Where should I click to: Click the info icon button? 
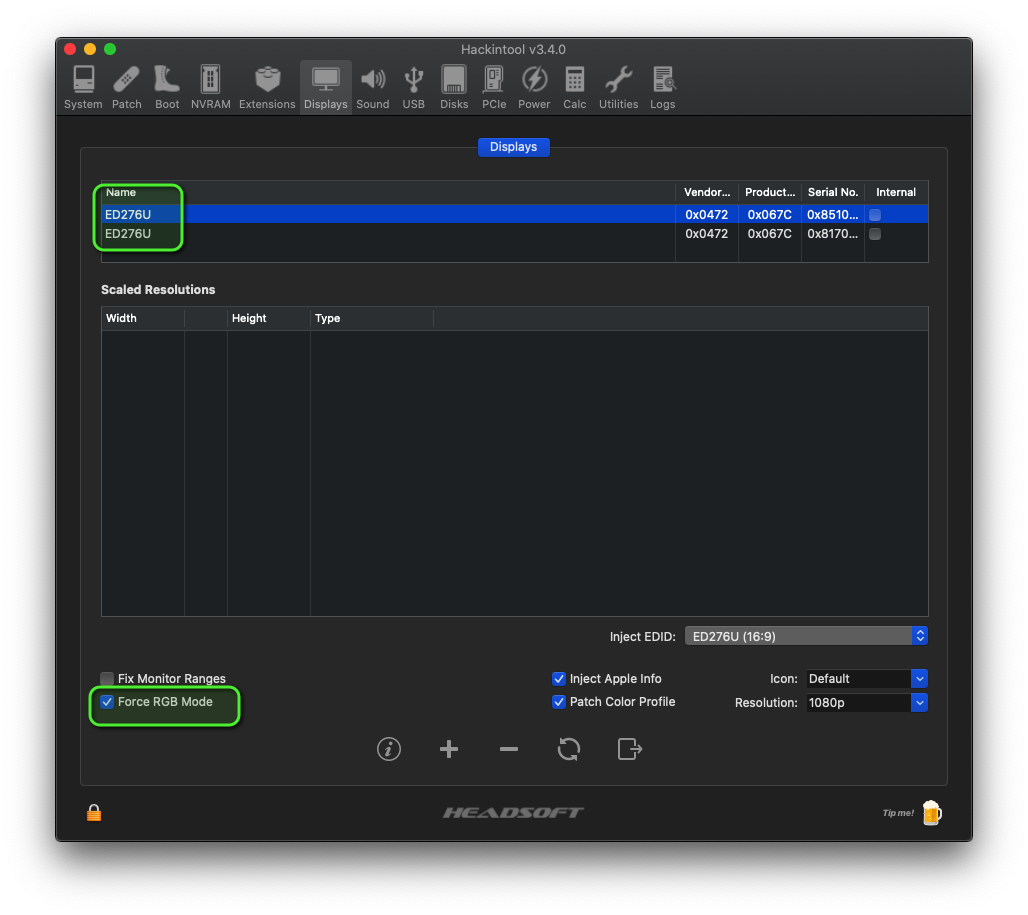coord(389,749)
